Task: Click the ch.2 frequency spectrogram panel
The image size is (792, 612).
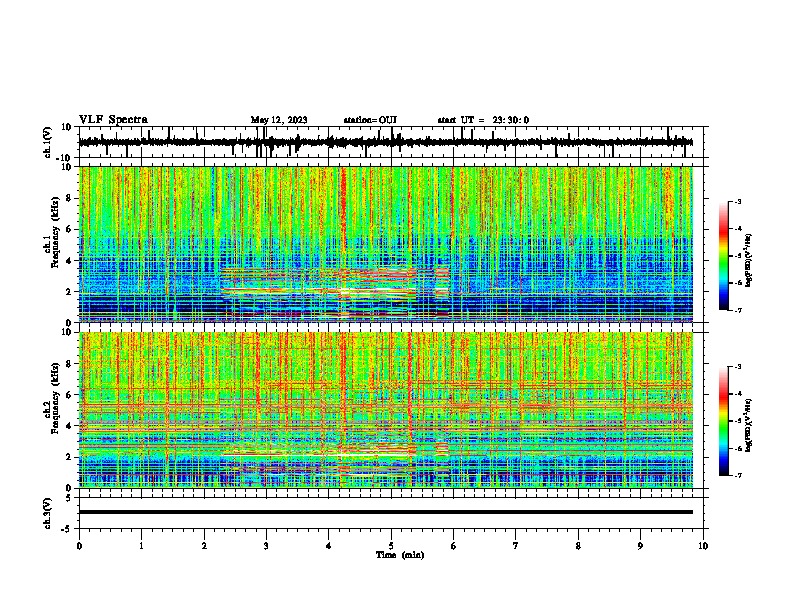Action: (x=386, y=410)
